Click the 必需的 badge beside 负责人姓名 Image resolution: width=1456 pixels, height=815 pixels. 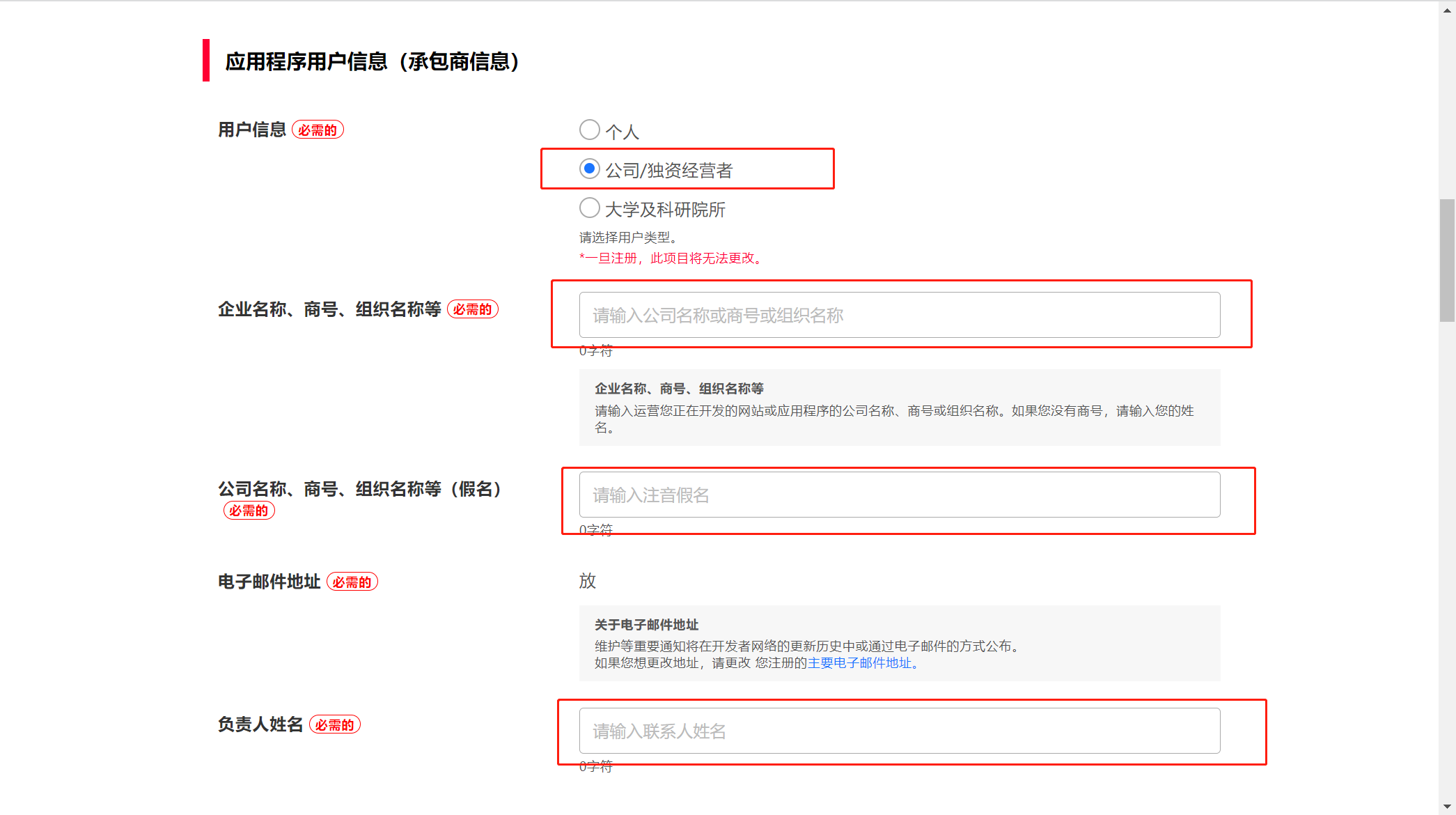334,725
